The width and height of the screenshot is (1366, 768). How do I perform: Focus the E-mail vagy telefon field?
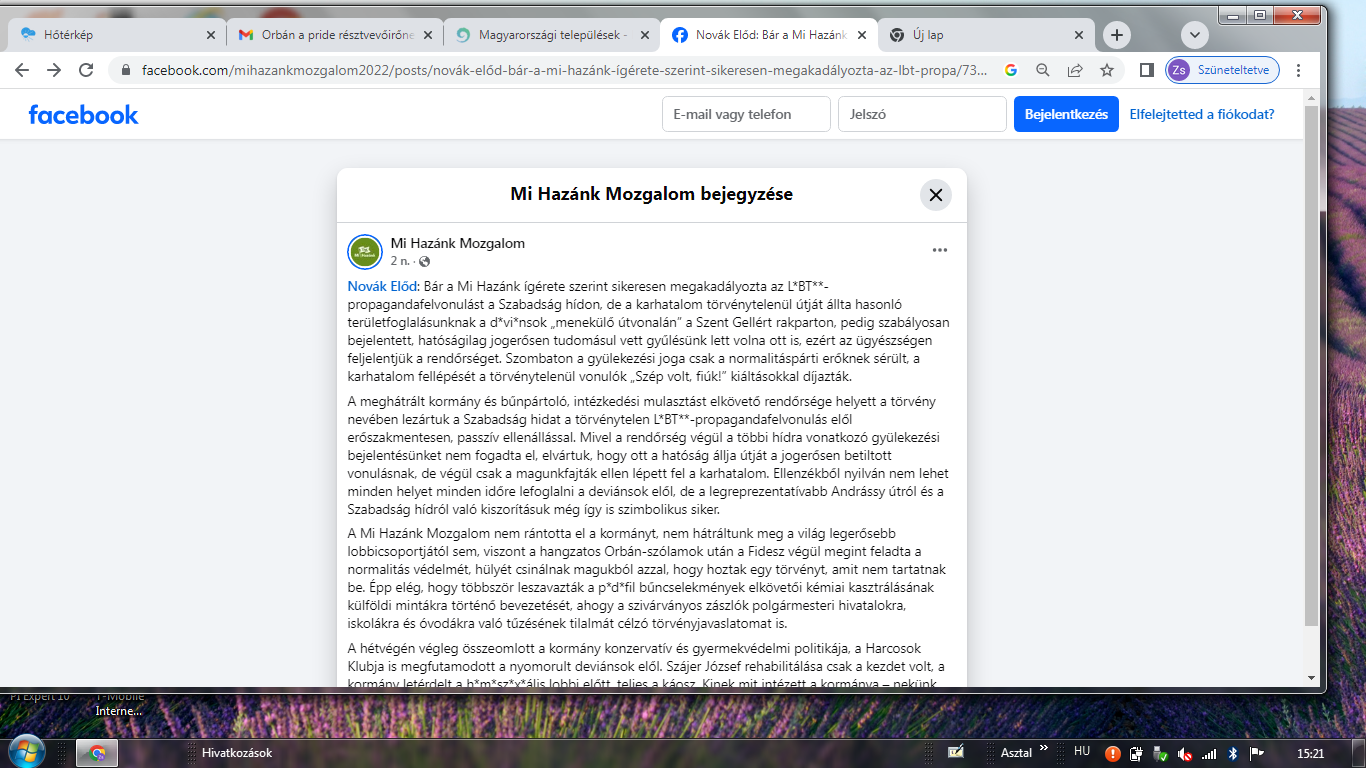click(746, 114)
